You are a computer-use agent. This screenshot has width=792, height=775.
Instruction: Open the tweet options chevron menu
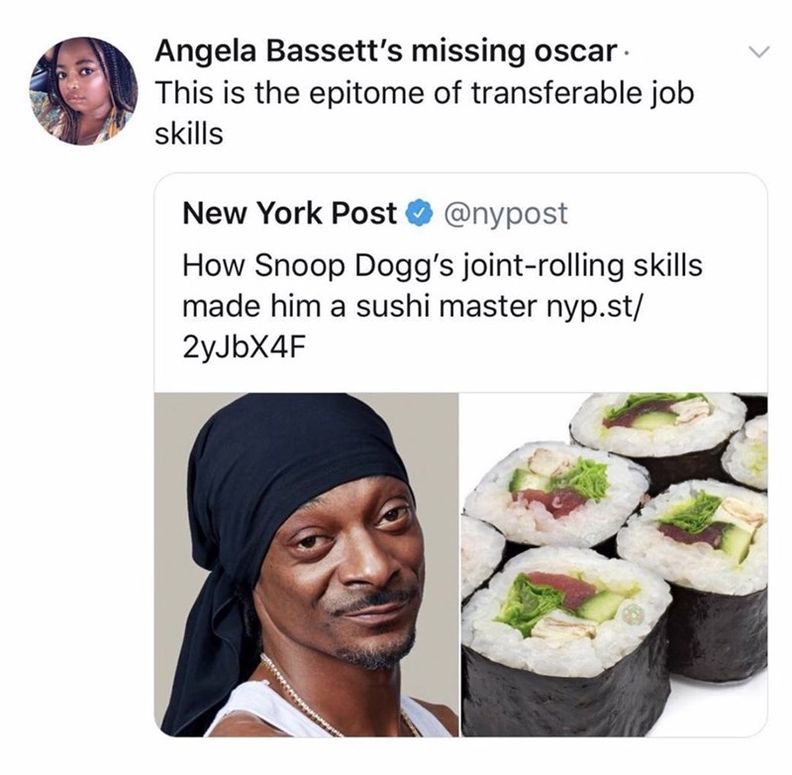(758, 52)
